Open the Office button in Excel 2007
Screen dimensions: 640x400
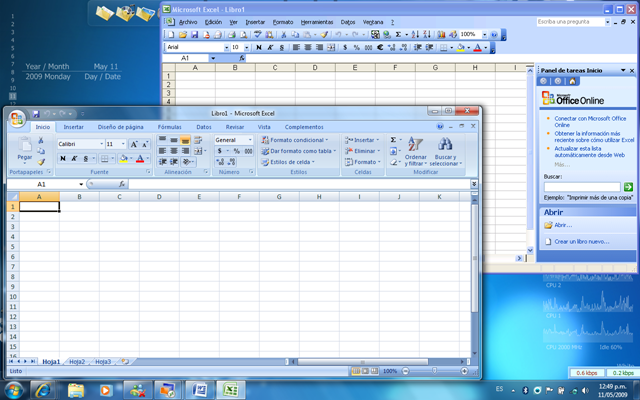coord(17,119)
